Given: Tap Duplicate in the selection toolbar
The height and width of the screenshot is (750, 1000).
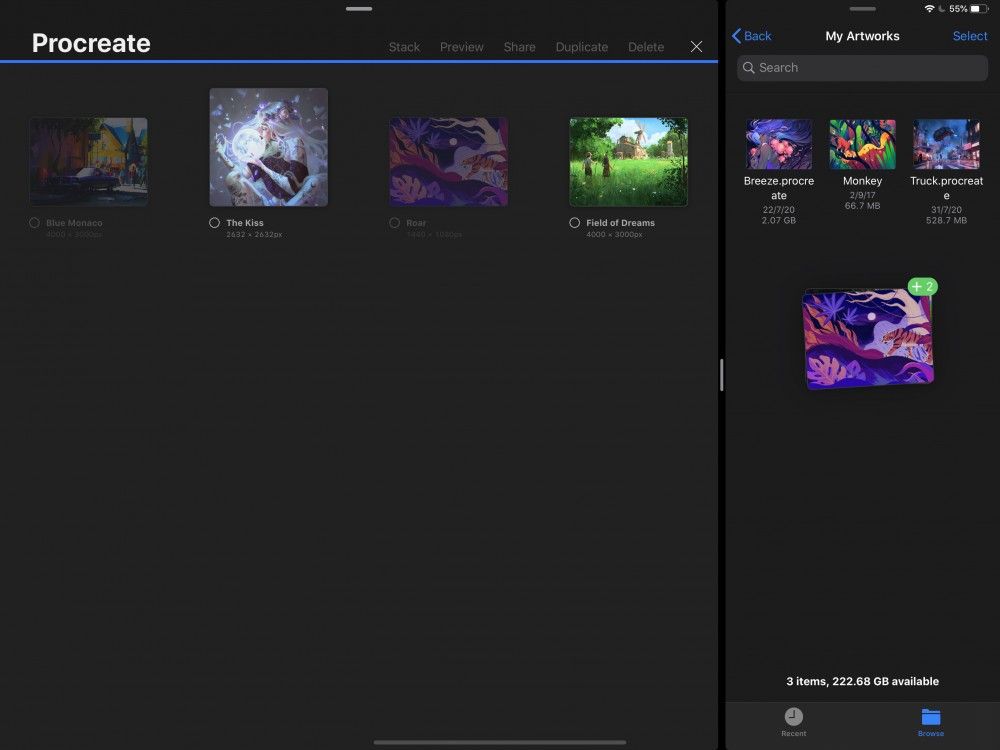Looking at the screenshot, I should pyautogui.click(x=581, y=46).
